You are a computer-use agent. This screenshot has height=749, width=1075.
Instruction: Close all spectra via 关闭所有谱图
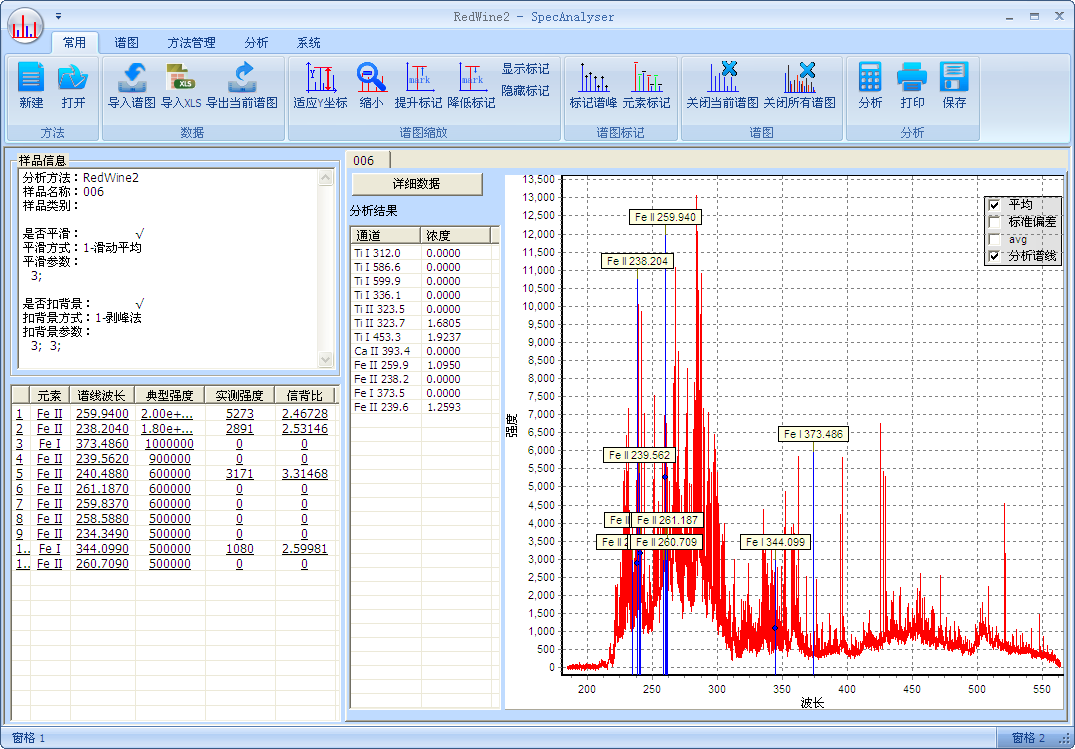point(799,85)
